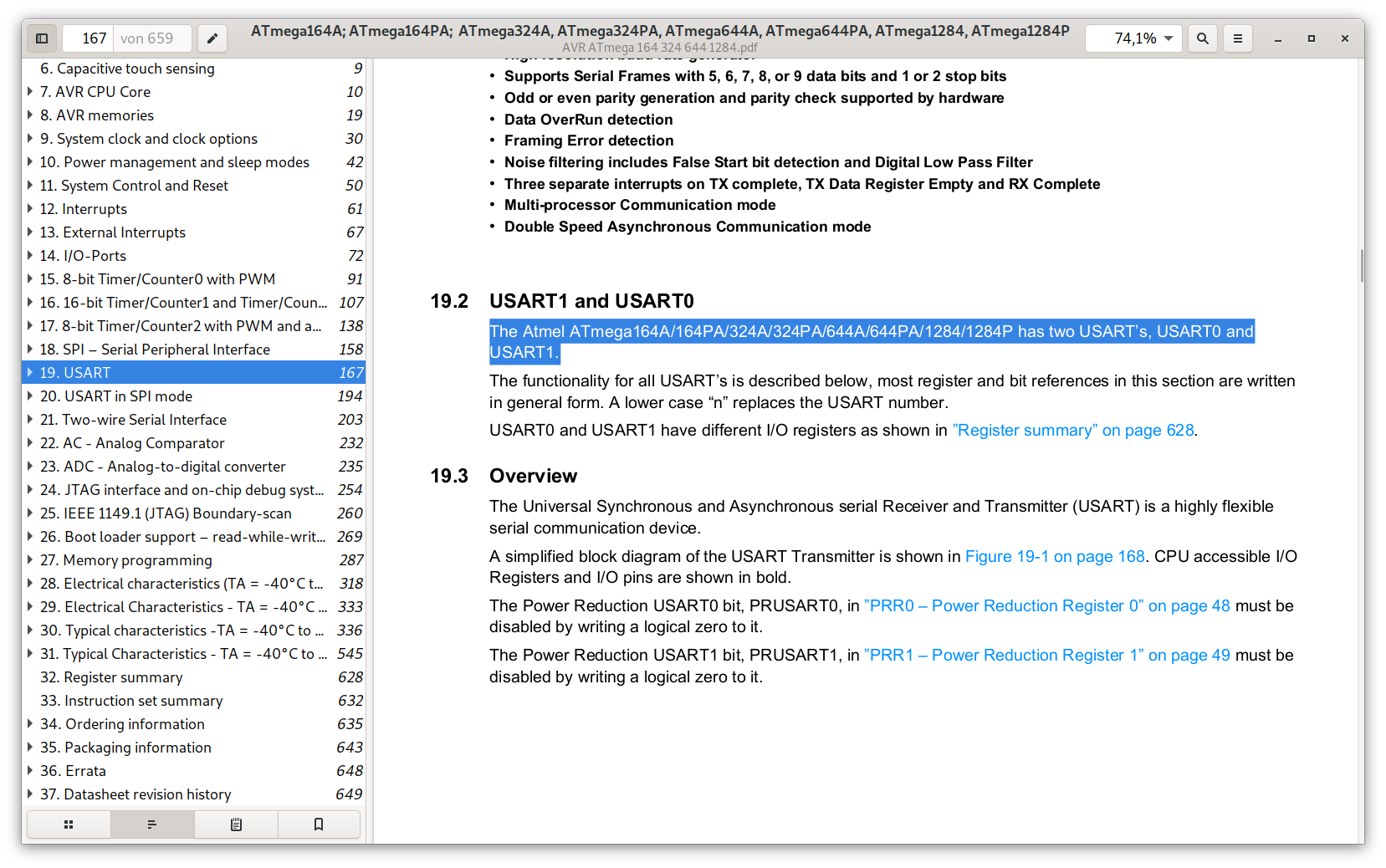The height and width of the screenshot is (868, 1386).
Task: Select 17. 8-bit Timer/Counter2 with PWM
Action: pos(194,326)
